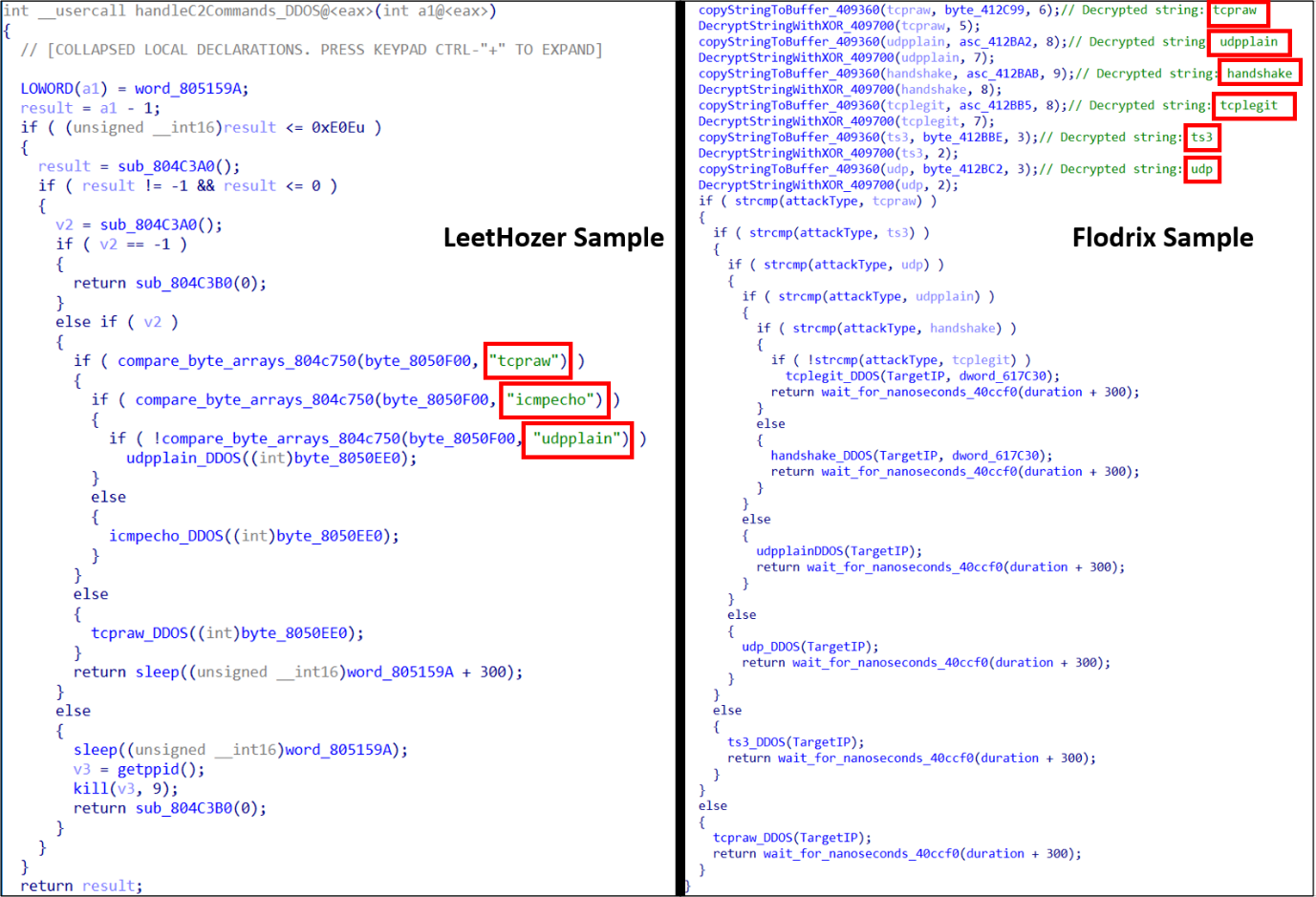
Task: Click the handleC2Commands_DDOS function signature line
Action: (x=249, y=11)
